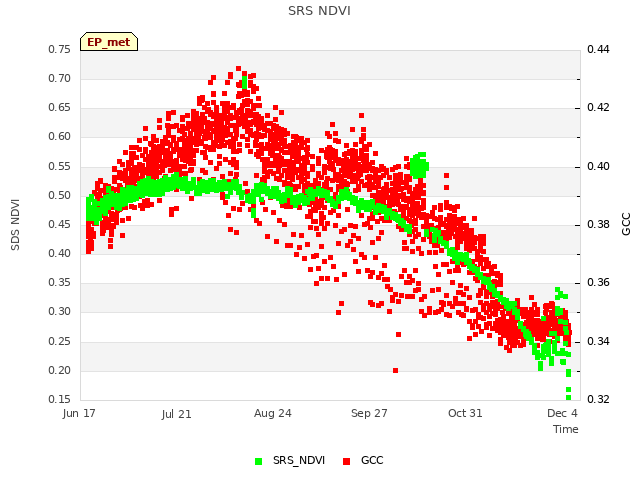Toggle GCC series in the legend
The width and height of the screenshot is (640, 480).
(x=363, y=460)
